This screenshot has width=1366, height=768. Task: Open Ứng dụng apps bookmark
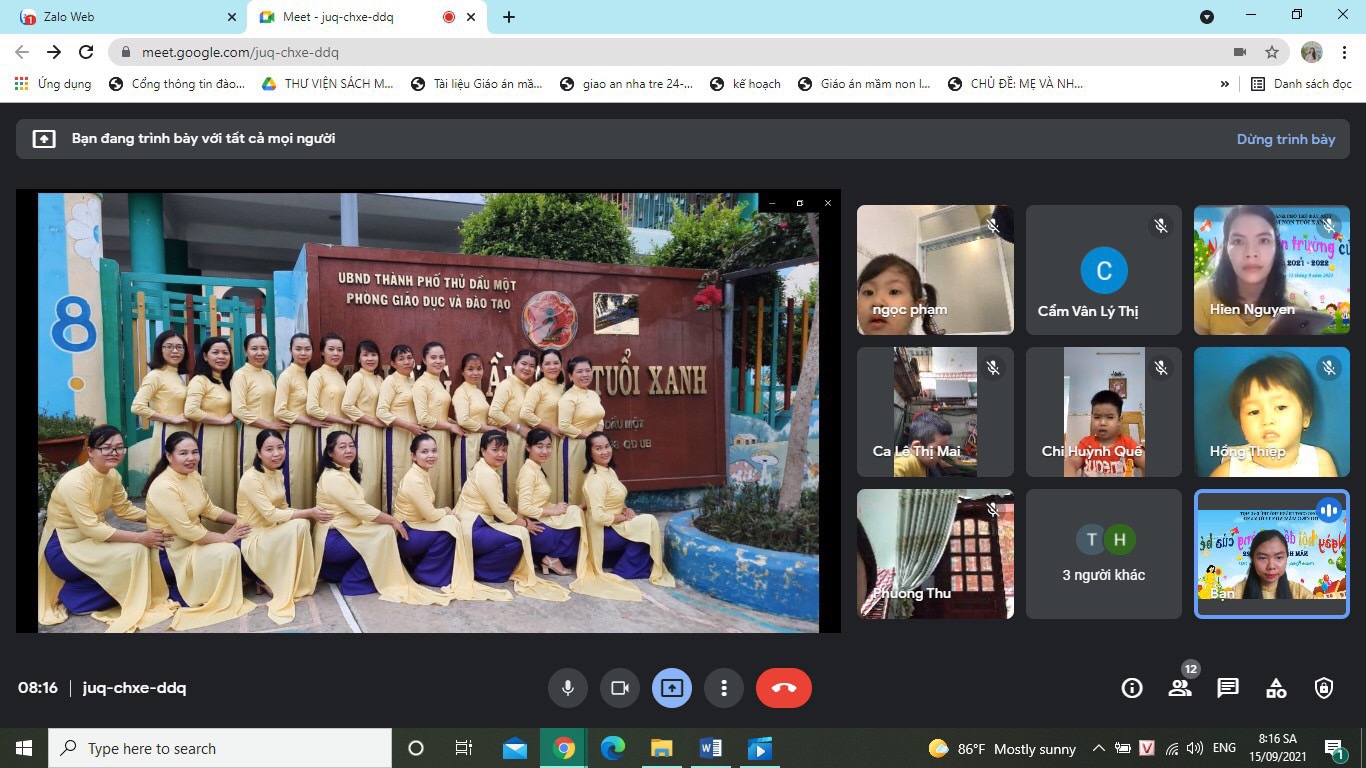coord(53,84)
